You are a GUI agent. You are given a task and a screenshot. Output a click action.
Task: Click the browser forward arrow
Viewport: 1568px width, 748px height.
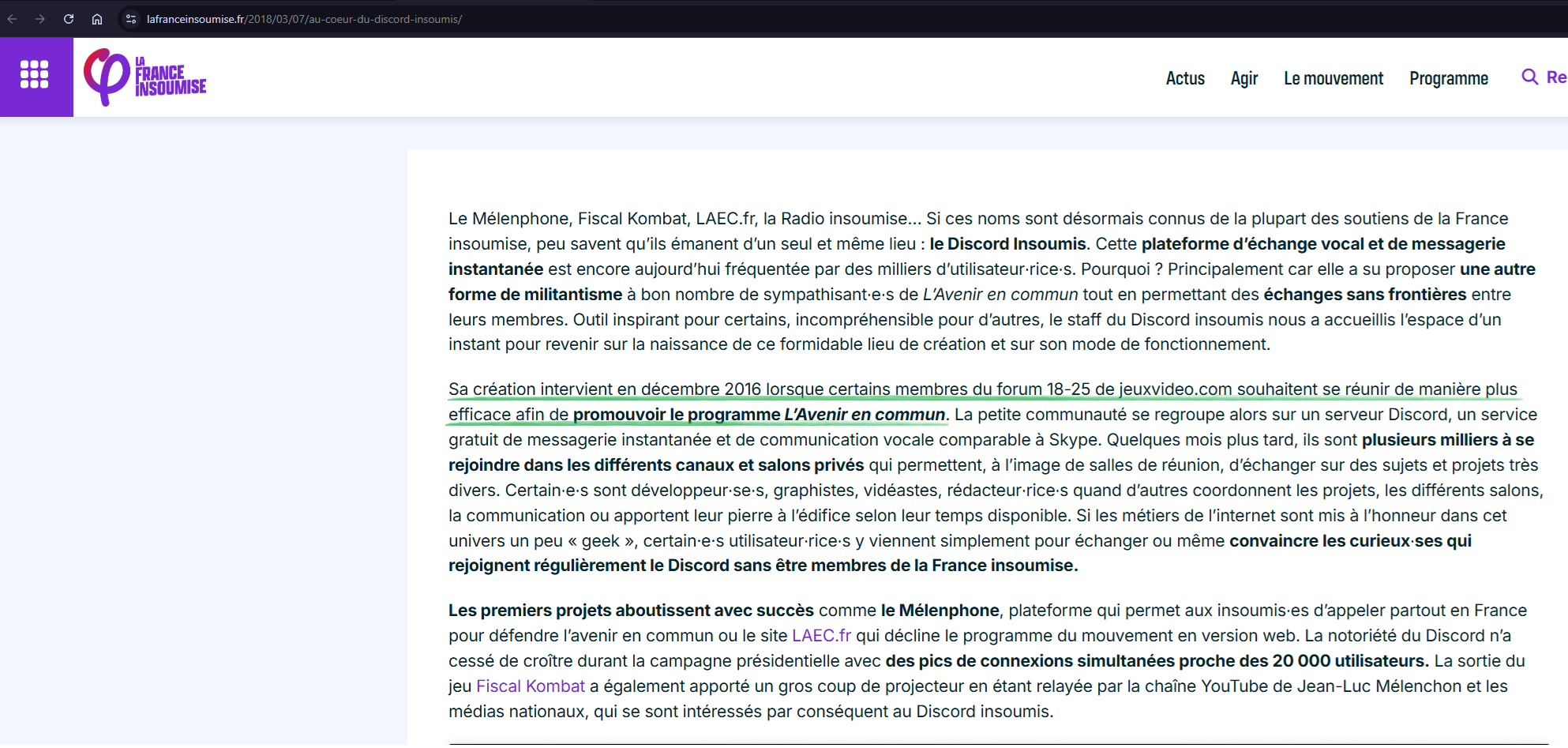(40, 19)
